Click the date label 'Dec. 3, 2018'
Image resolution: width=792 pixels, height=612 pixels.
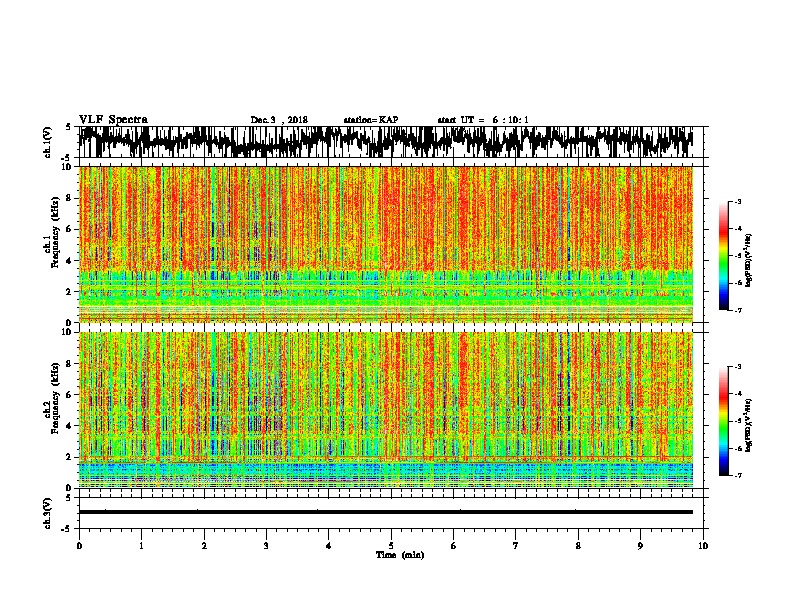[279, 120]
